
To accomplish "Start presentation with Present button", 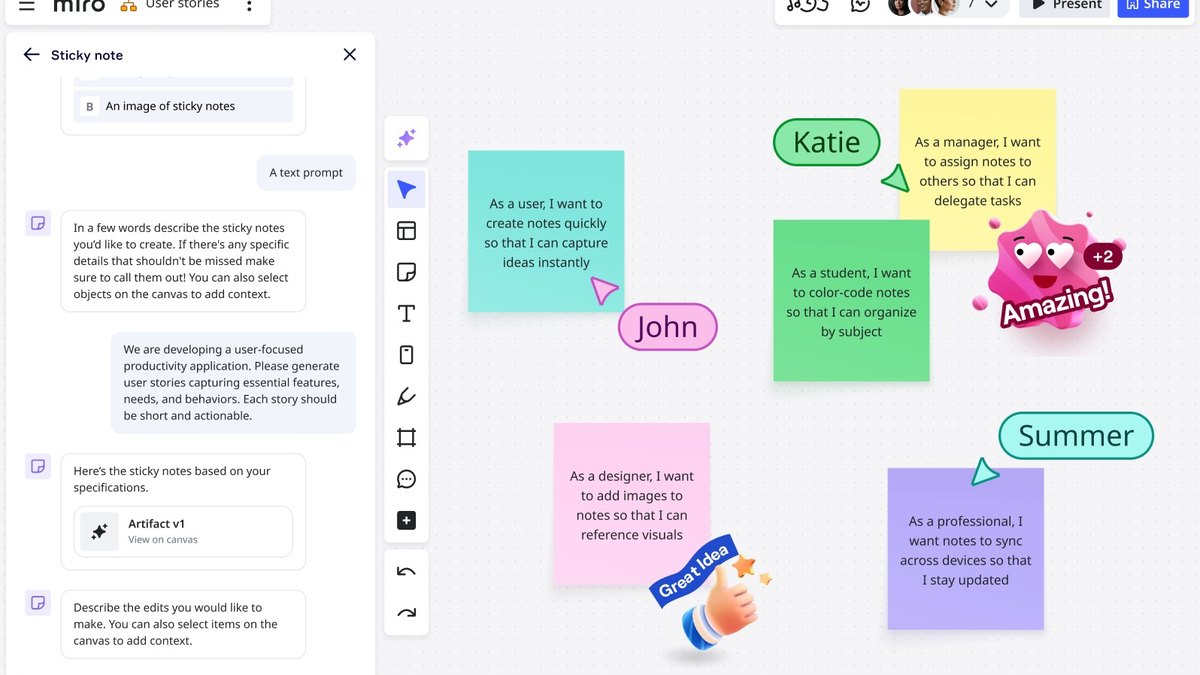I will click(x=1066, y=5).
